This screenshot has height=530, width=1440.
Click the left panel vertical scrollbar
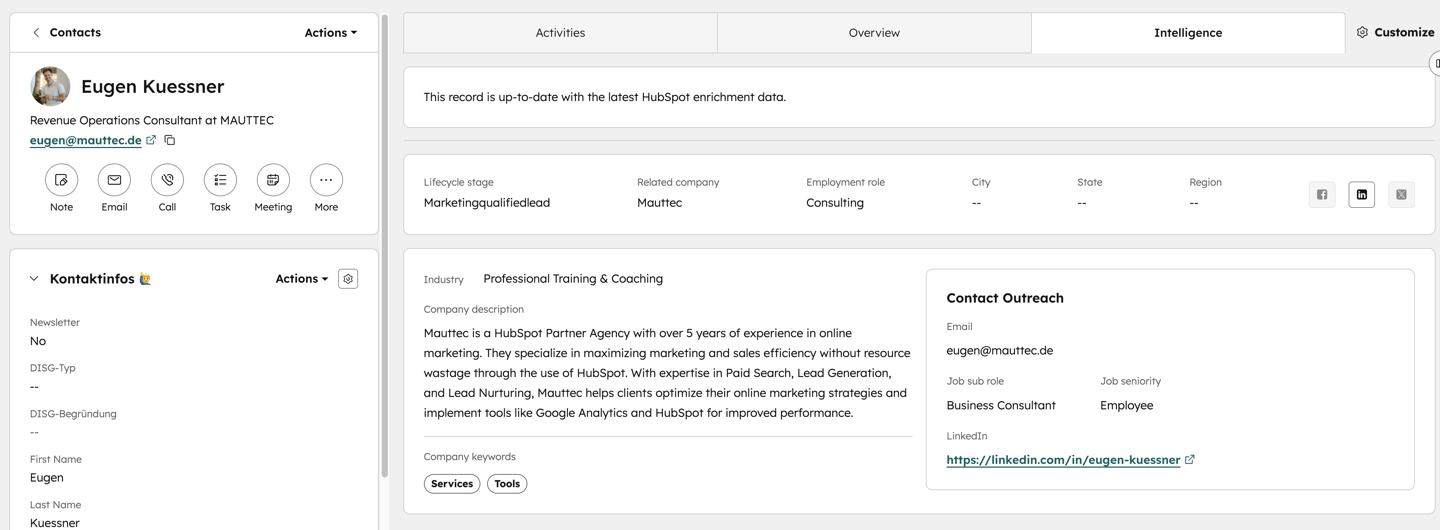tap(384, 245)
